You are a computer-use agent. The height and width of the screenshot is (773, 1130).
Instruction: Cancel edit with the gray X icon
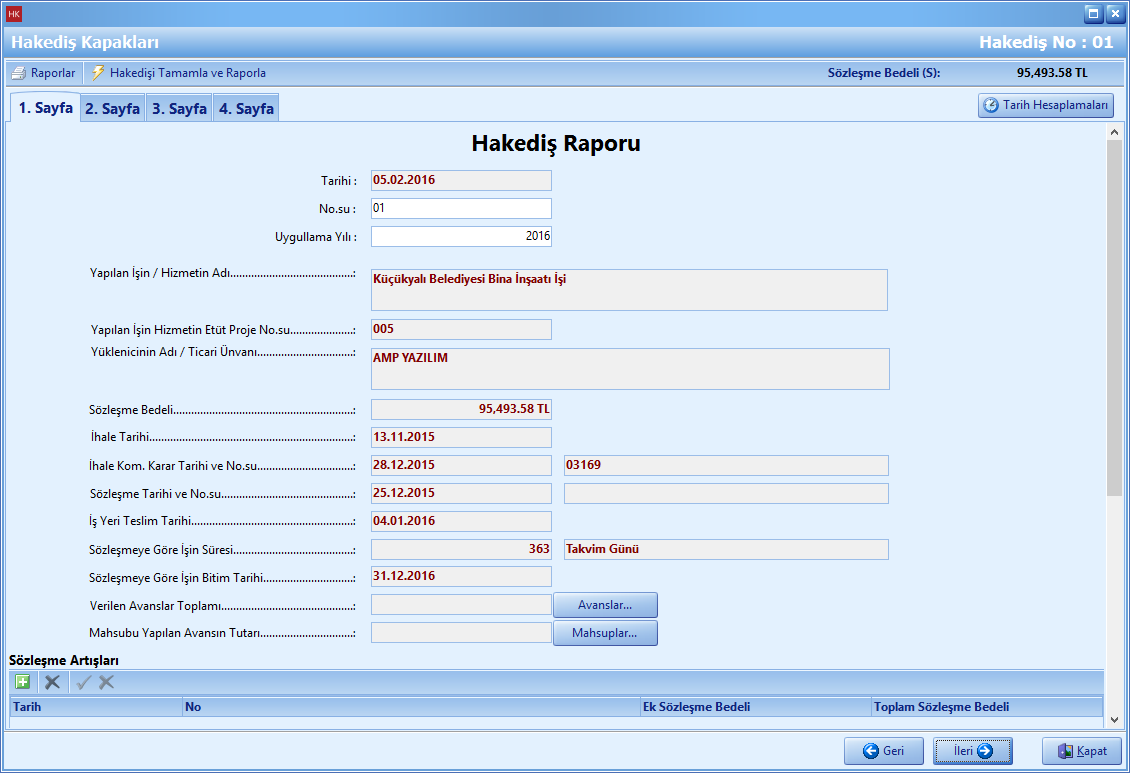point(106,682)
